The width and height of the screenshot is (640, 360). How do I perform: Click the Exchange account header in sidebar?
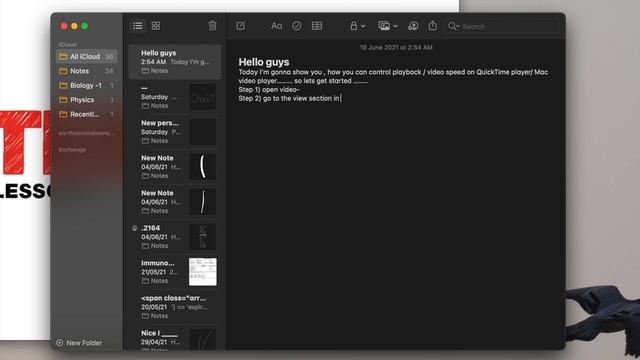tap(72, 150)
